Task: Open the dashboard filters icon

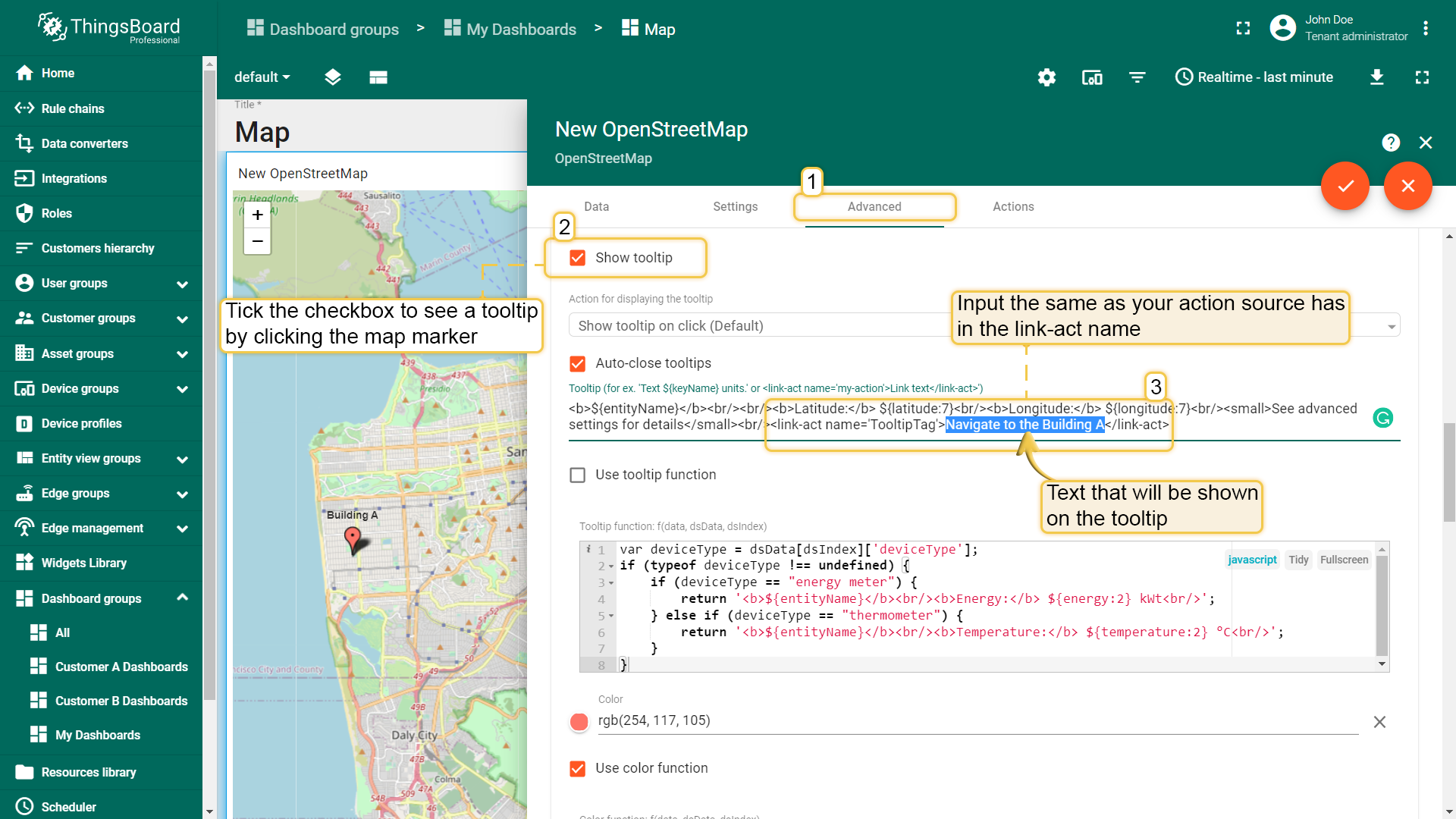Action: coord(1137,77)
